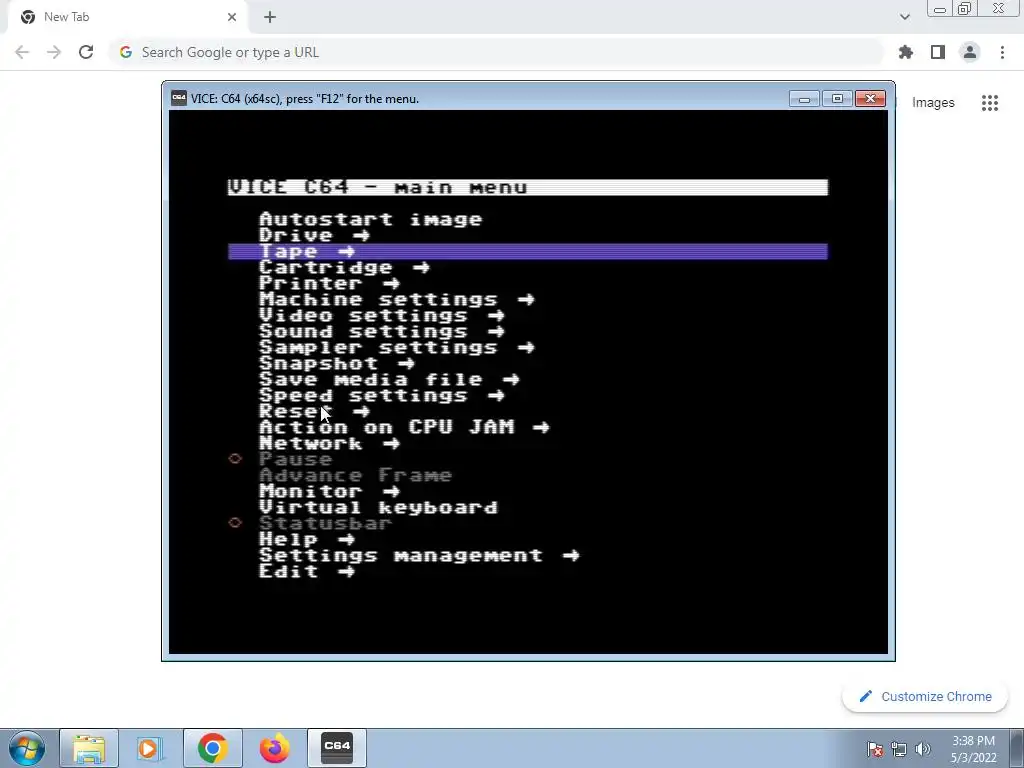
Task: Go forward in Chrome
Action: [x=54, y=52]
